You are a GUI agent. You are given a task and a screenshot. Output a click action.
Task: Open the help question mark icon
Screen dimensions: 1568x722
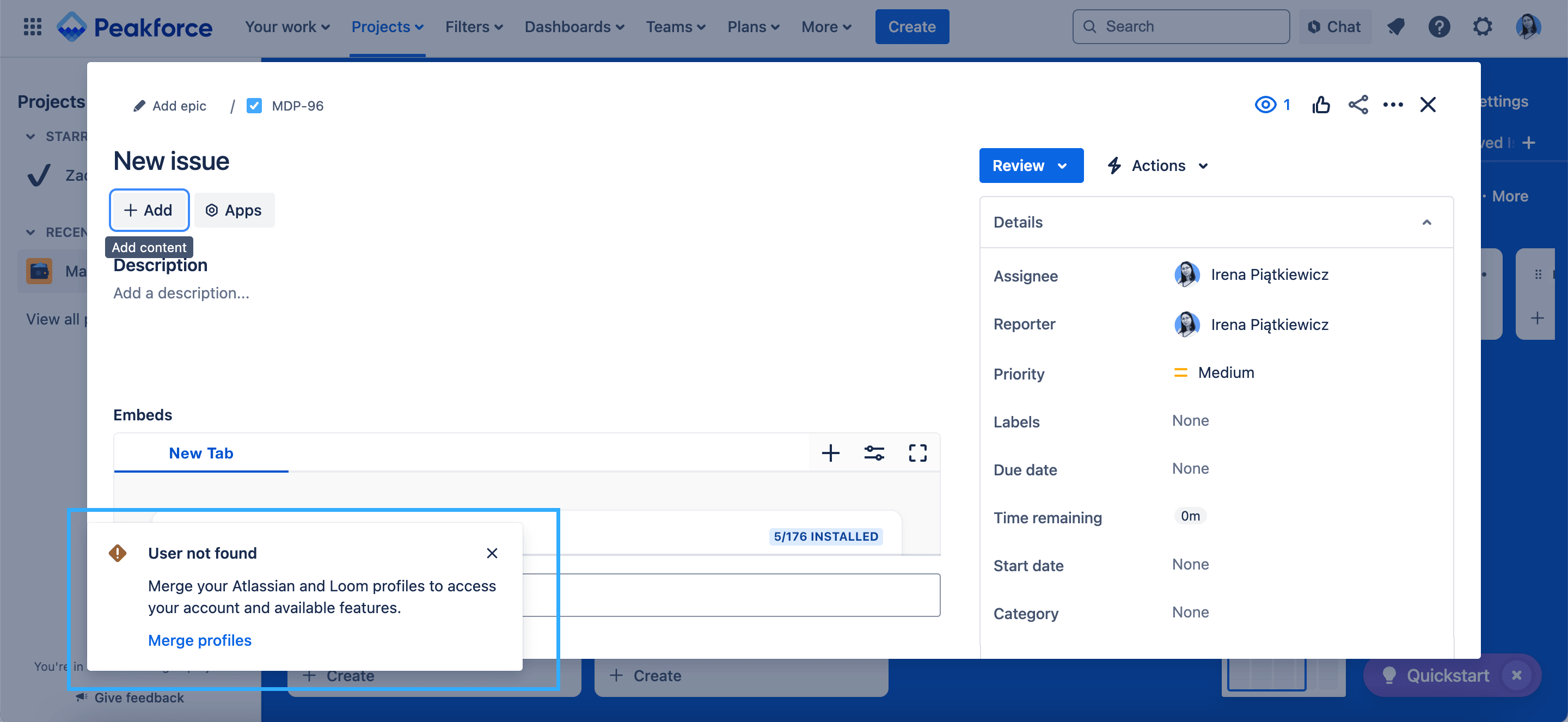tap(1439, 27)
